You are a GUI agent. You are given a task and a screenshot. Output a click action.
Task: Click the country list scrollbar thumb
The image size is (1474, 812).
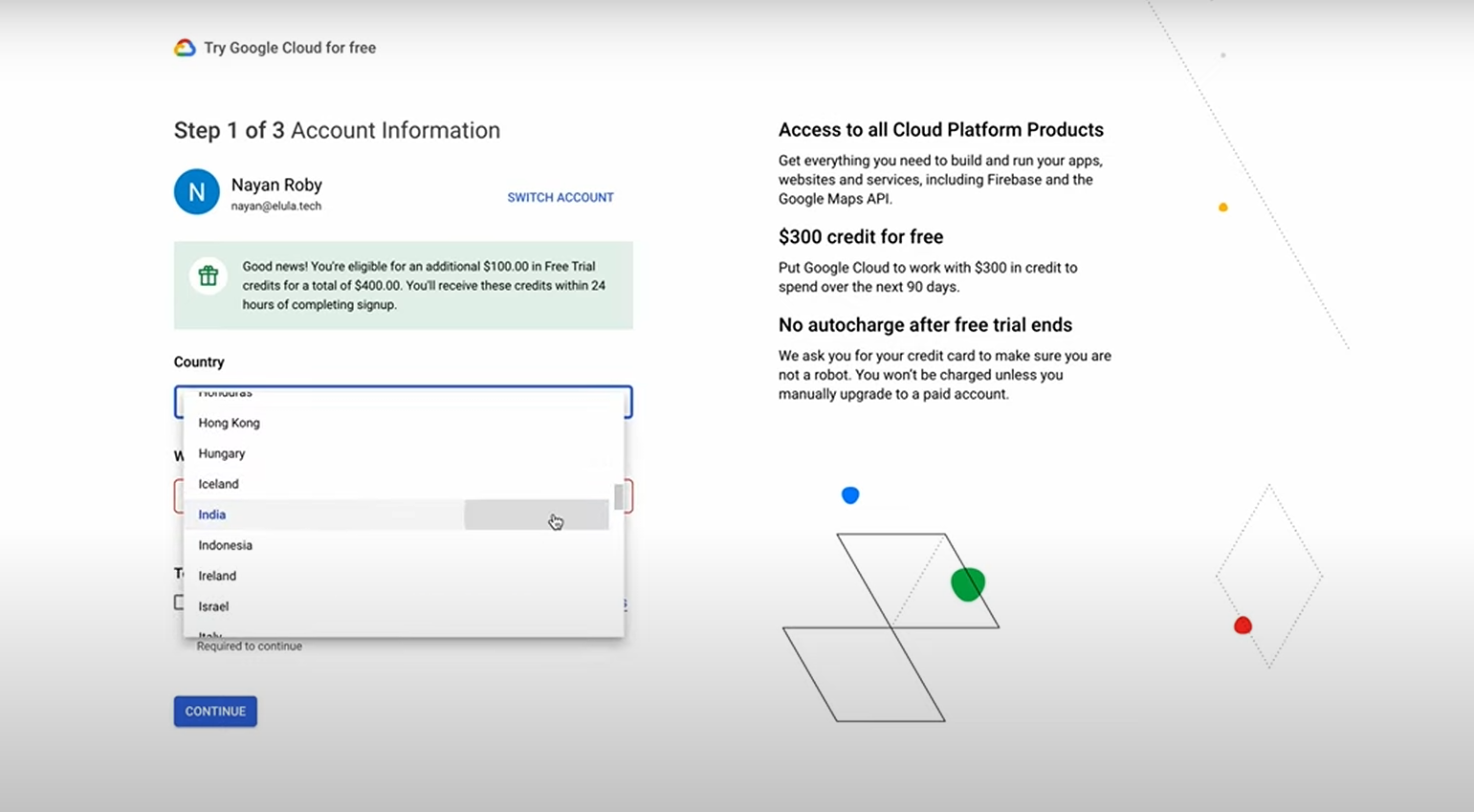[x=619, y=496]
